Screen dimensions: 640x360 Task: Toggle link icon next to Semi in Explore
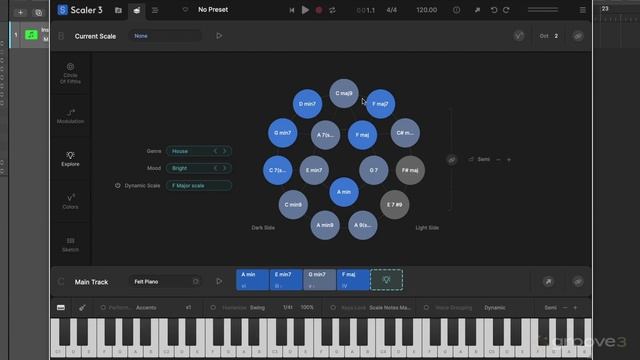pyautogui.click(x=452, y=160)
